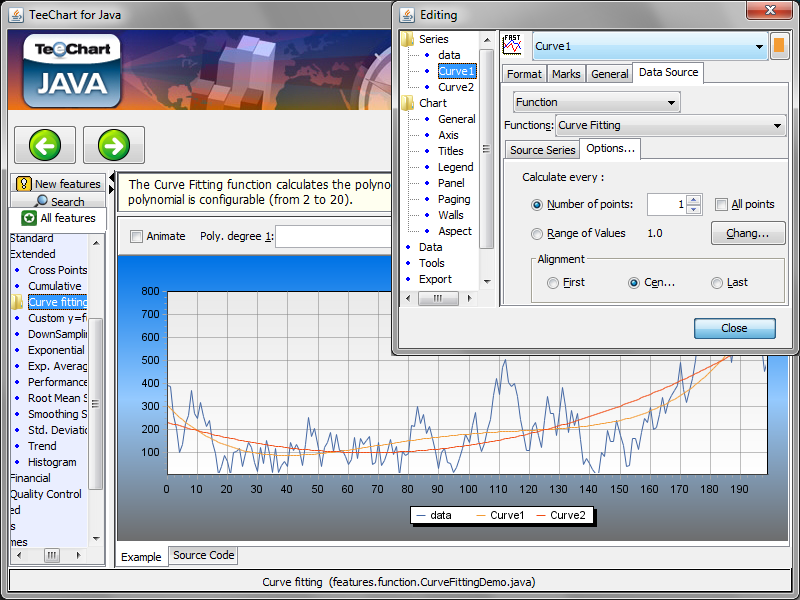Switch to the Example tab
Viewport: 800px width, 600px height.
[141, 557]
